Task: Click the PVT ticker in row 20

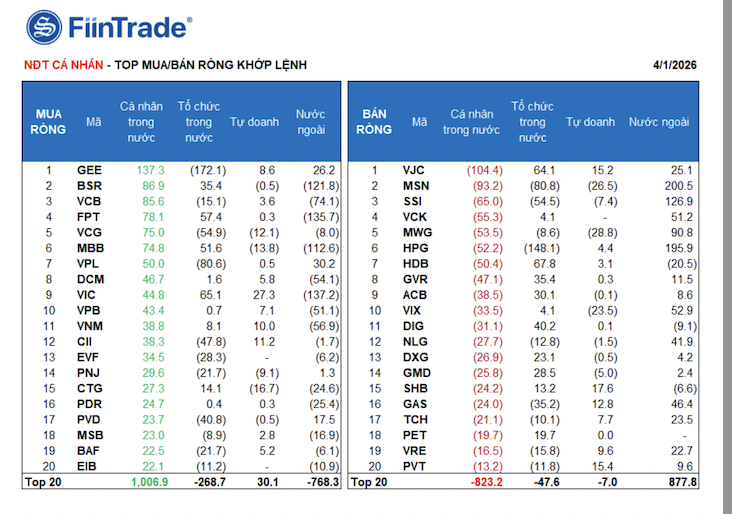Action: (415, 466)
